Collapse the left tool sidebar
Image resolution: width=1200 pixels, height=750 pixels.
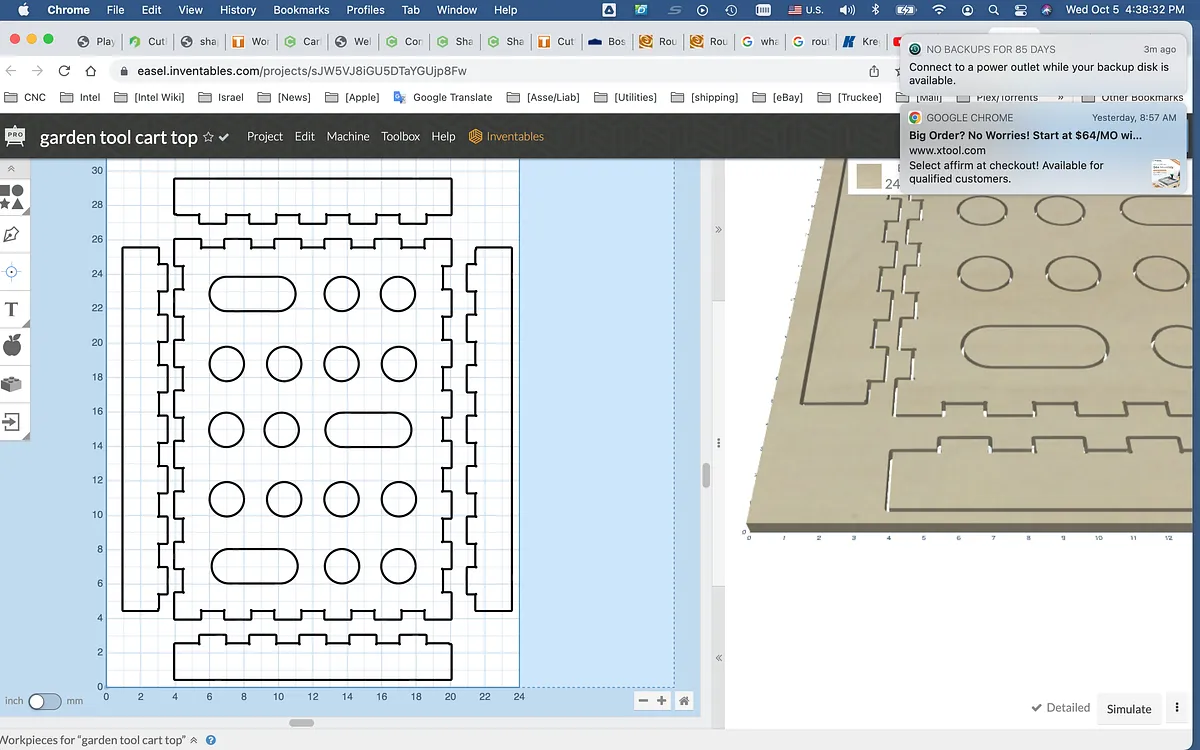12,170
